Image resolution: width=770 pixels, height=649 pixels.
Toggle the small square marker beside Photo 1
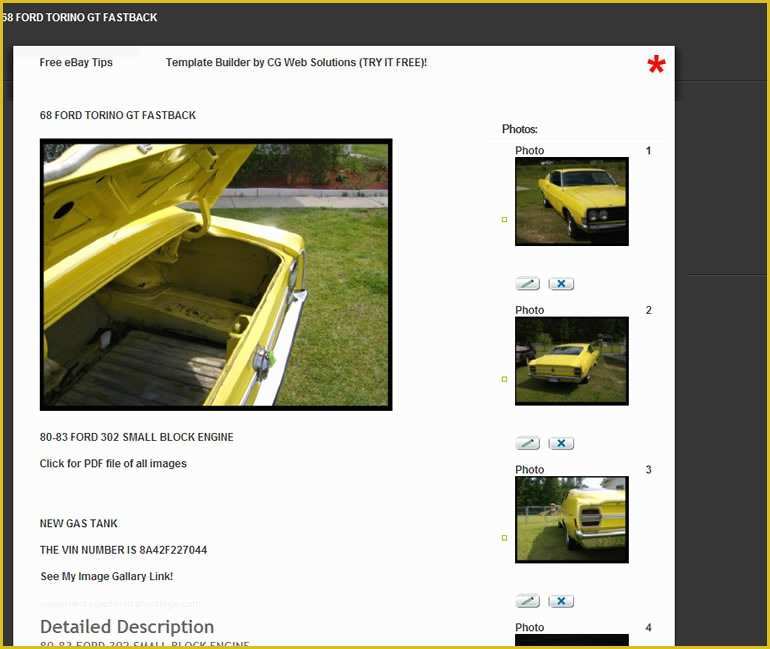pos(504,219)
